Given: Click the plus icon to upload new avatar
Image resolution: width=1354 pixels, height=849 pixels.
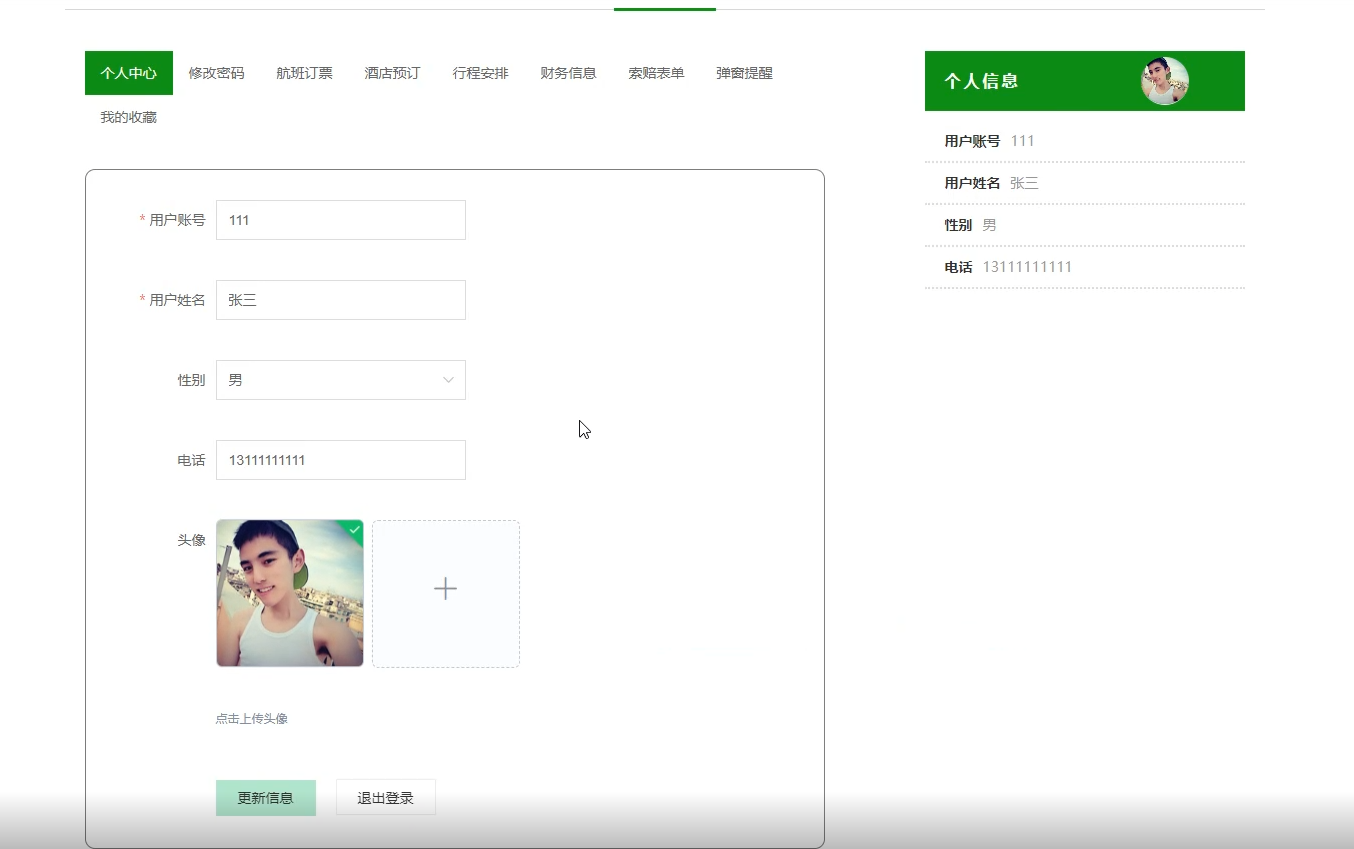Looking at the screenshot, I should pyautogui.click(x=445, y=589).
